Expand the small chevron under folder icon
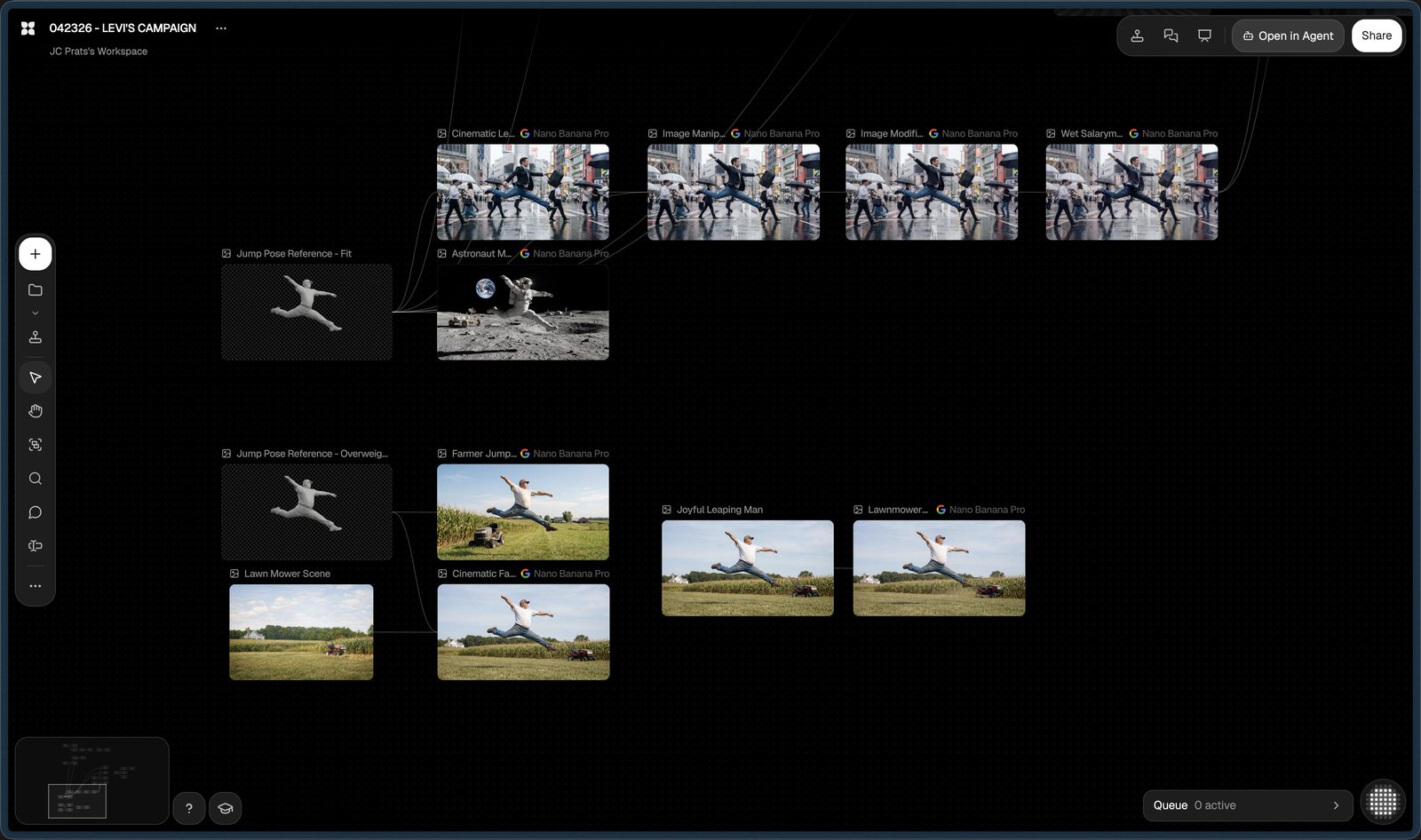Image resolution: width=1421 pixels, height=840 pixels. (x=36, y=313)
